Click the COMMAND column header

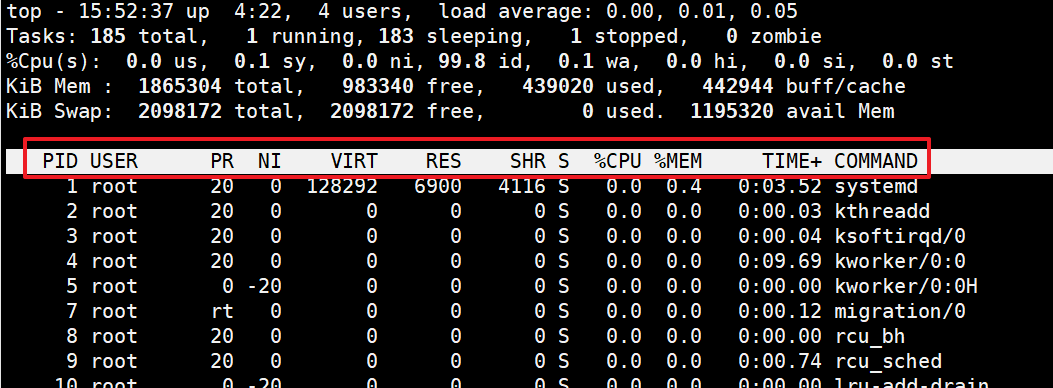[x=876, y=161]
